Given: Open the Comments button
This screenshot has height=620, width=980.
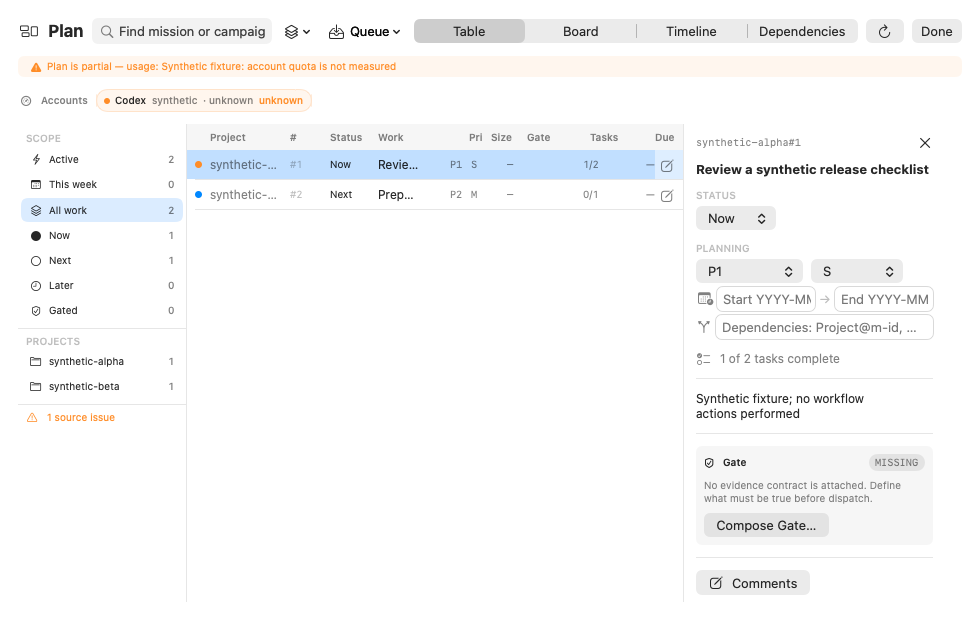Looking at the screenshot, I should tap(752, 583).
